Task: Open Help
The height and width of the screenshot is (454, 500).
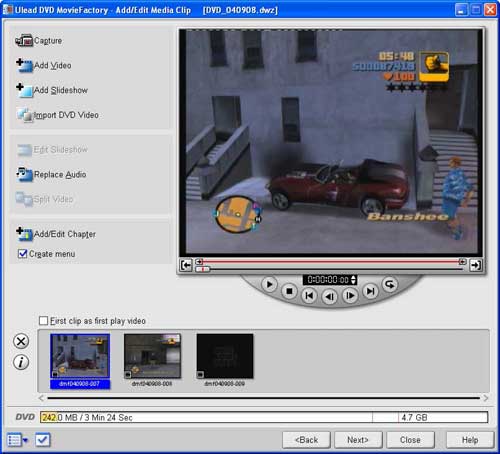Action: 470,440
